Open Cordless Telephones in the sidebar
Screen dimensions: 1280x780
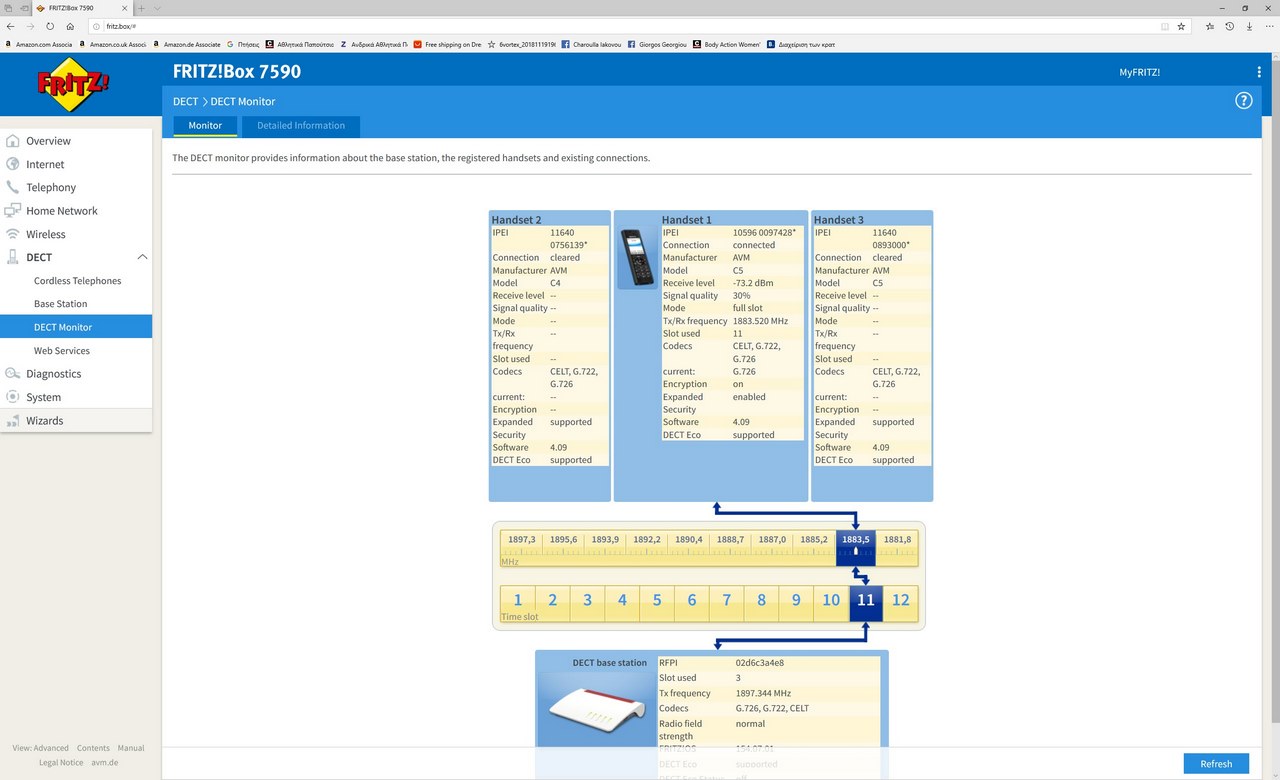coord(77,281)
